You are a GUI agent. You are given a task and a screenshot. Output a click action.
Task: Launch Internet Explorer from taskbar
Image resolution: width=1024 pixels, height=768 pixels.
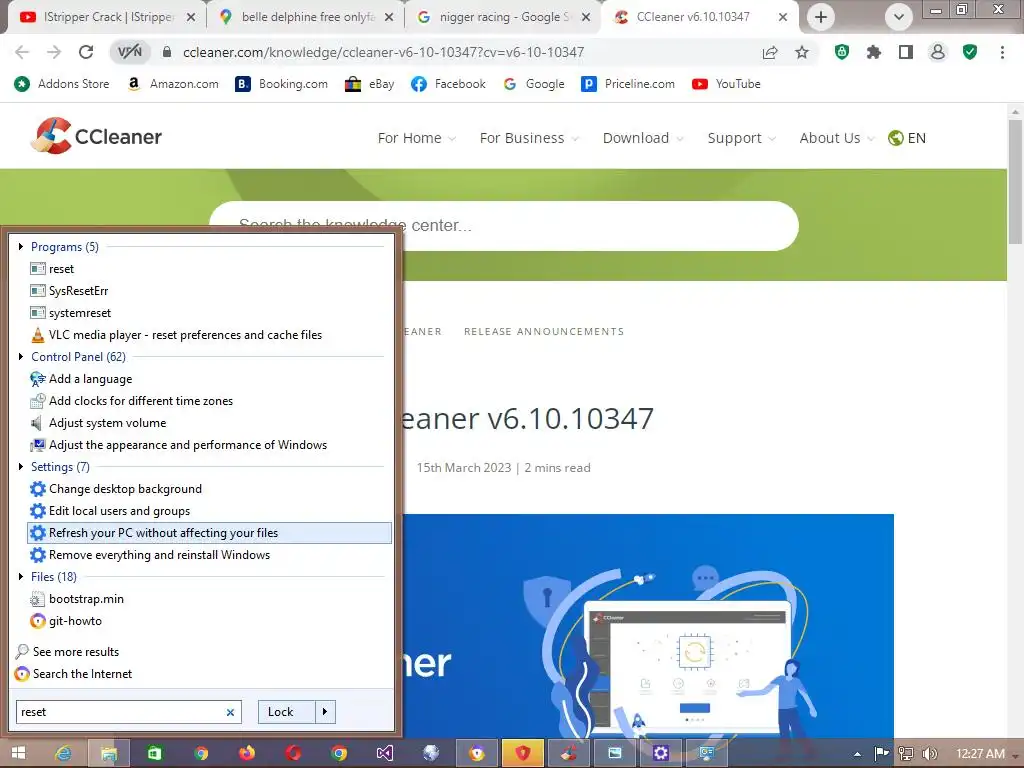(63, 753)
